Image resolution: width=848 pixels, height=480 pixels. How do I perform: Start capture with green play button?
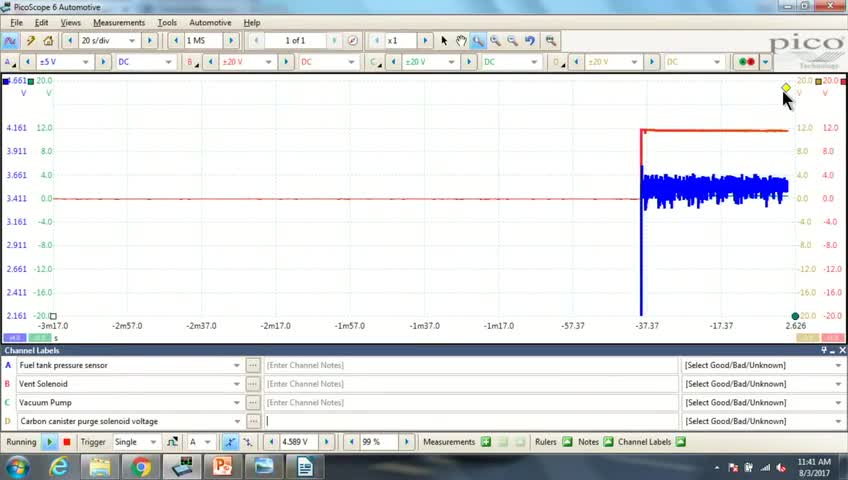49,442
